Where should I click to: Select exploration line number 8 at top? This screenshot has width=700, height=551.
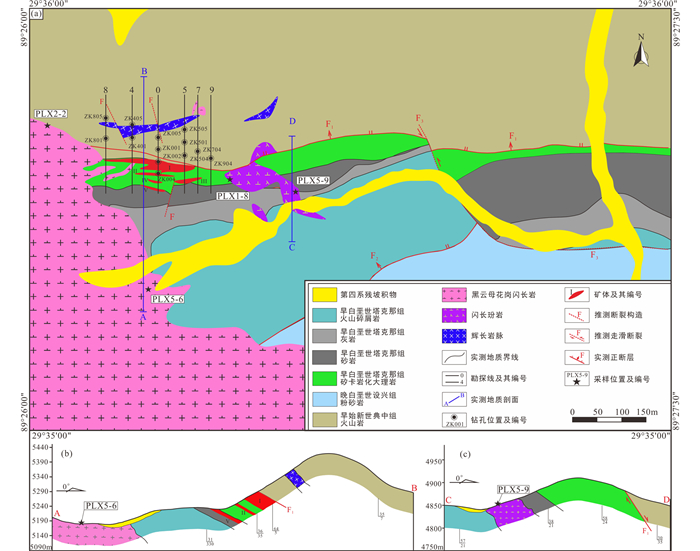[x=105, y=91]
